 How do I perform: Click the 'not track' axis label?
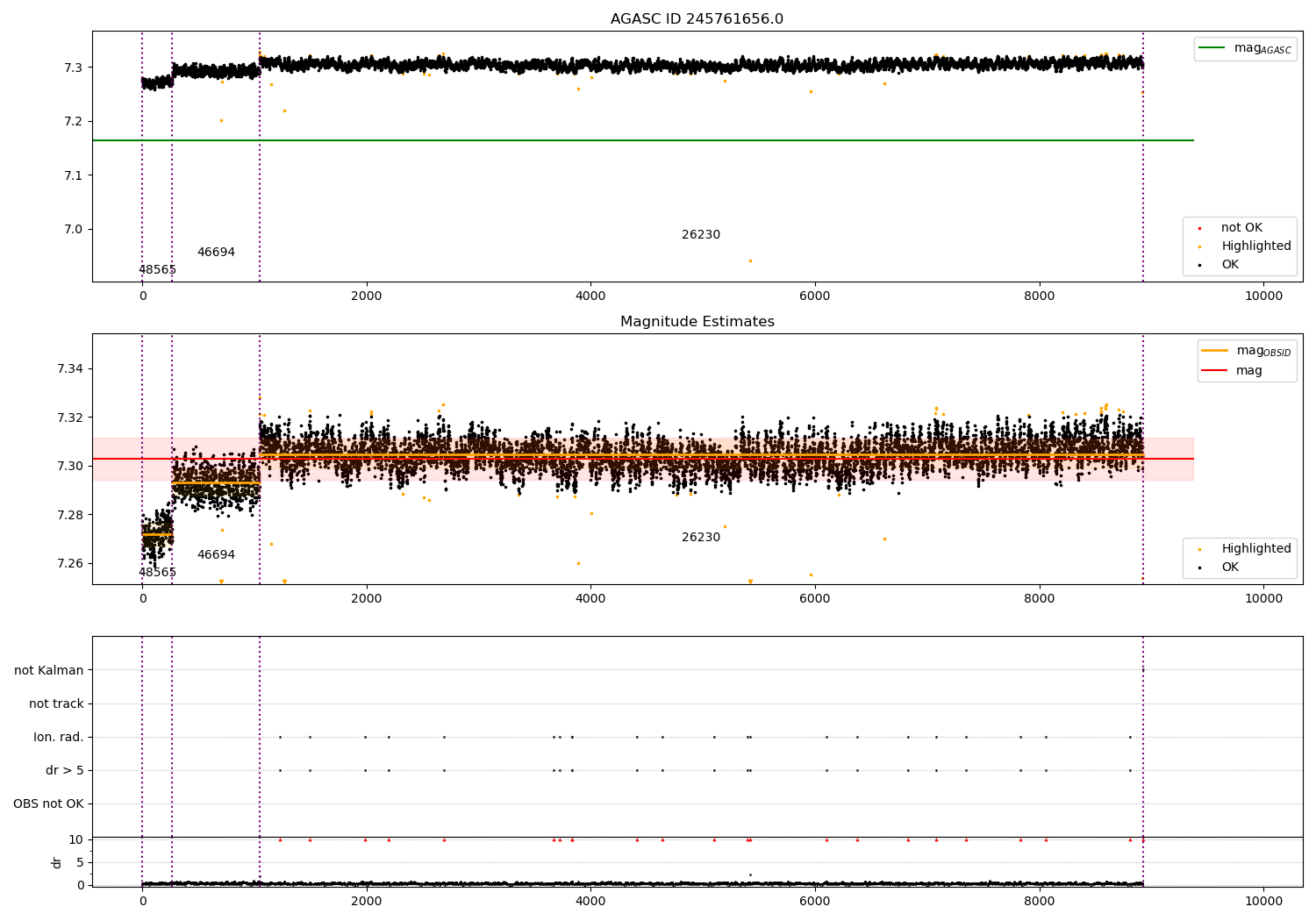(56, 703)
